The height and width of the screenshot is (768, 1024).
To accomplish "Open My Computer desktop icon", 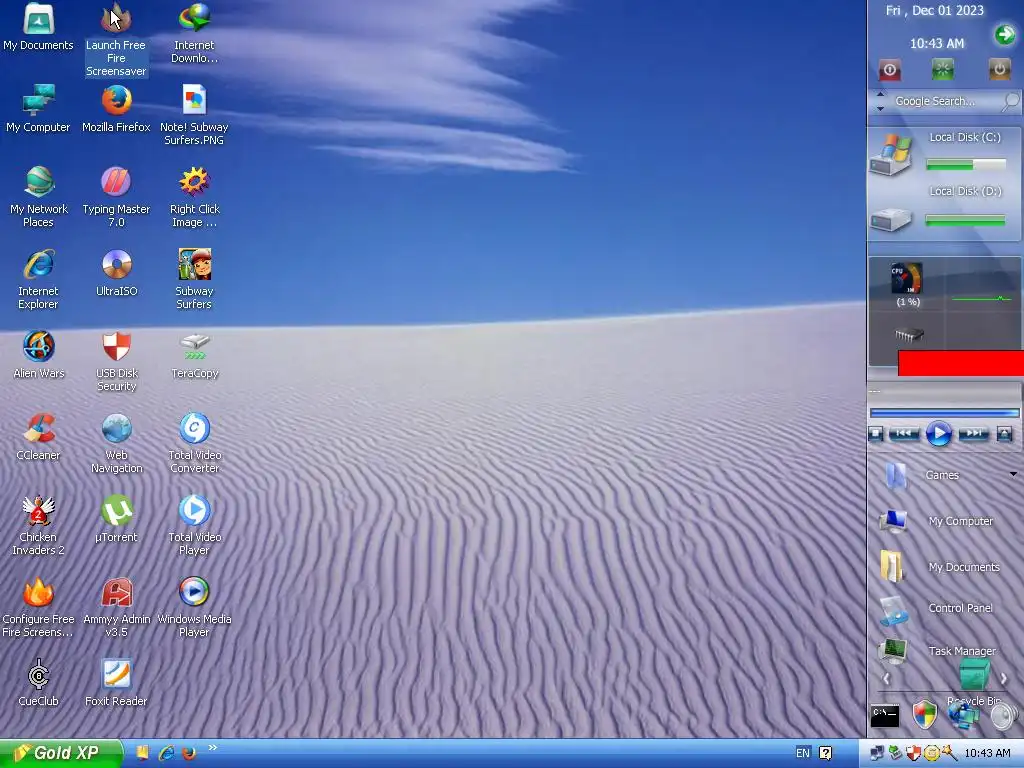I will coord(39,108).
